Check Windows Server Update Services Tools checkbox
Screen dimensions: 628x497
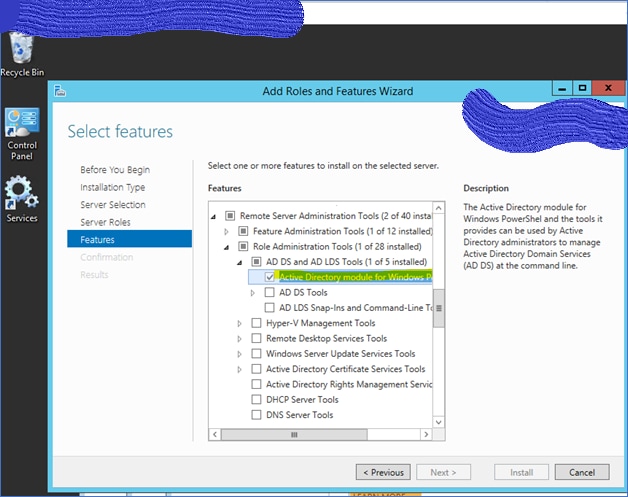pos(256,354)
